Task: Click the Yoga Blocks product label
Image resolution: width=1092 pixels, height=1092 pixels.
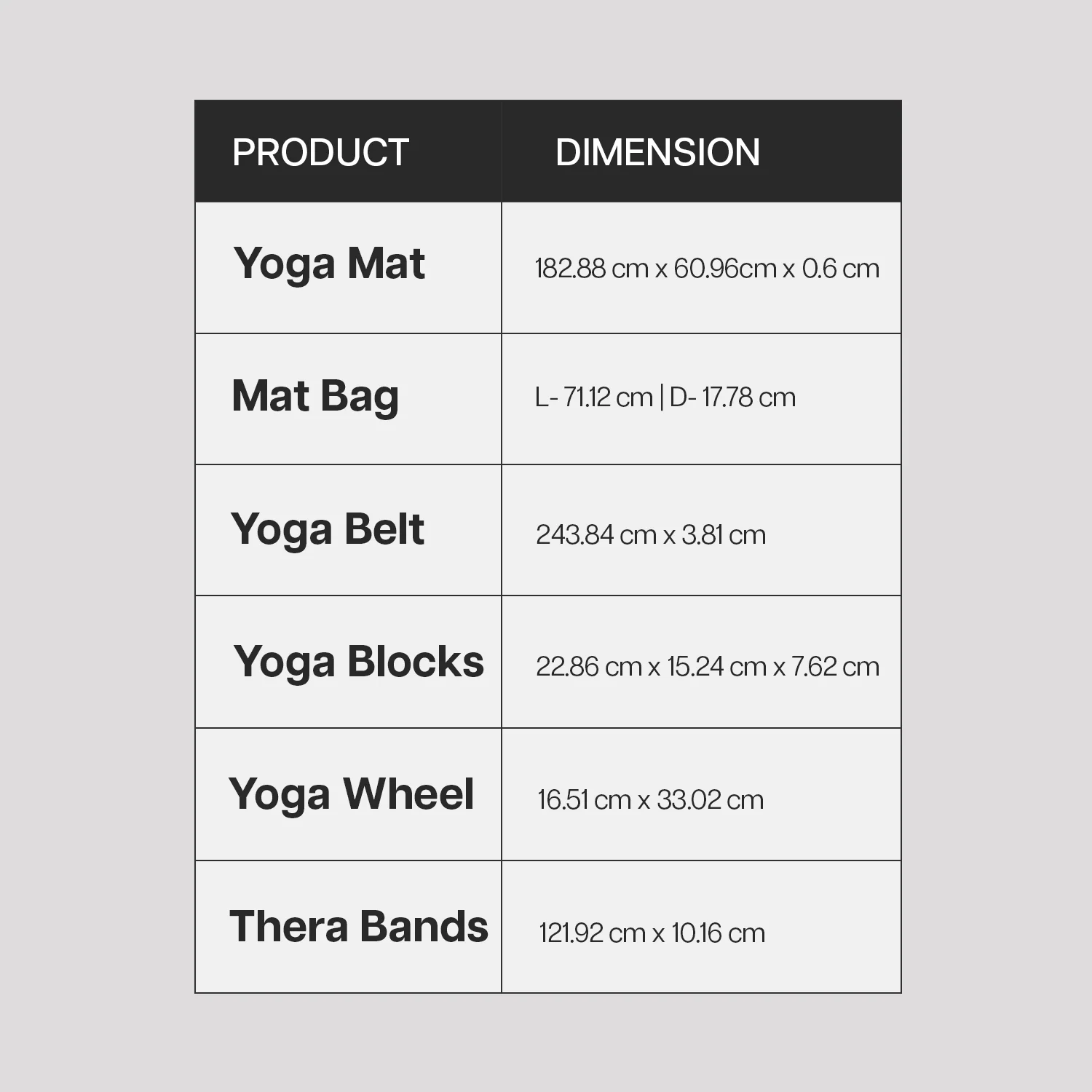Action: [358, 662]
